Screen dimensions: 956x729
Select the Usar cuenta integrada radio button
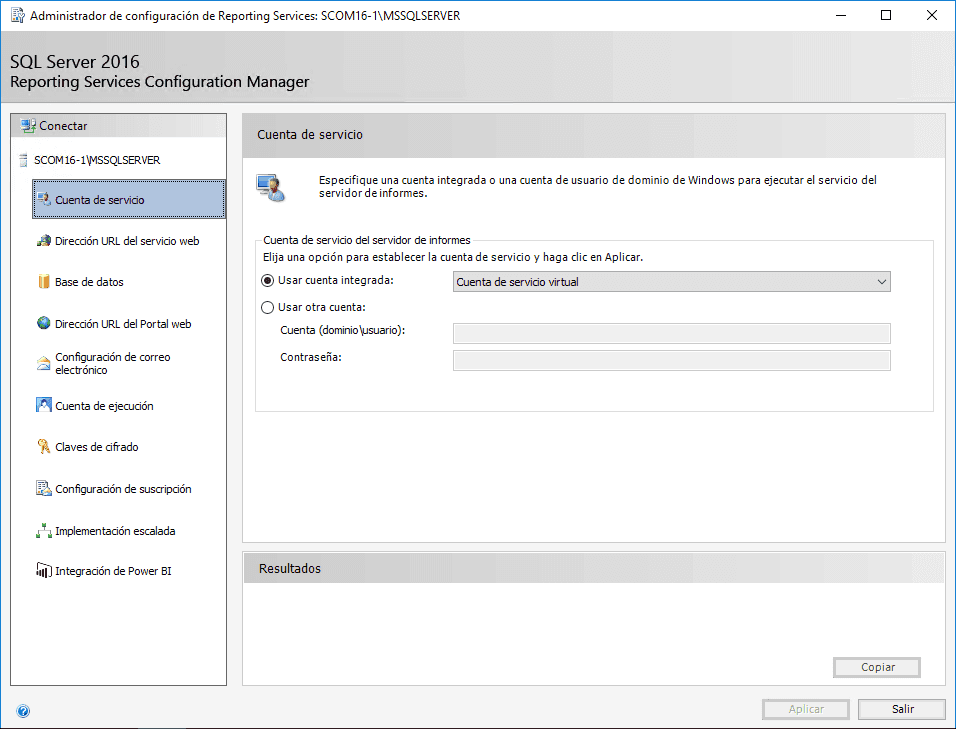click(267, 281)
